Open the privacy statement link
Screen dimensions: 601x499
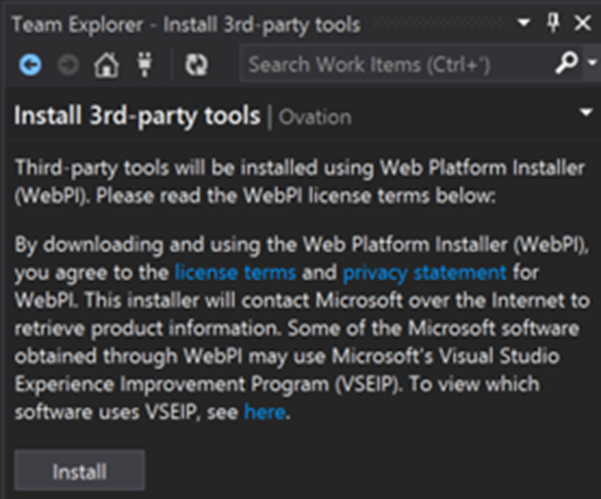click(425, 274)
